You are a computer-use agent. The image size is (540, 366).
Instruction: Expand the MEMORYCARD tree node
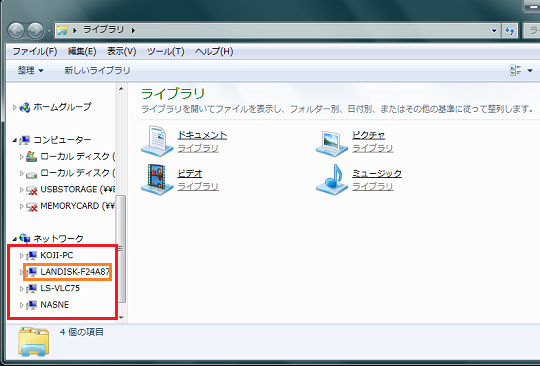point(21,206)
